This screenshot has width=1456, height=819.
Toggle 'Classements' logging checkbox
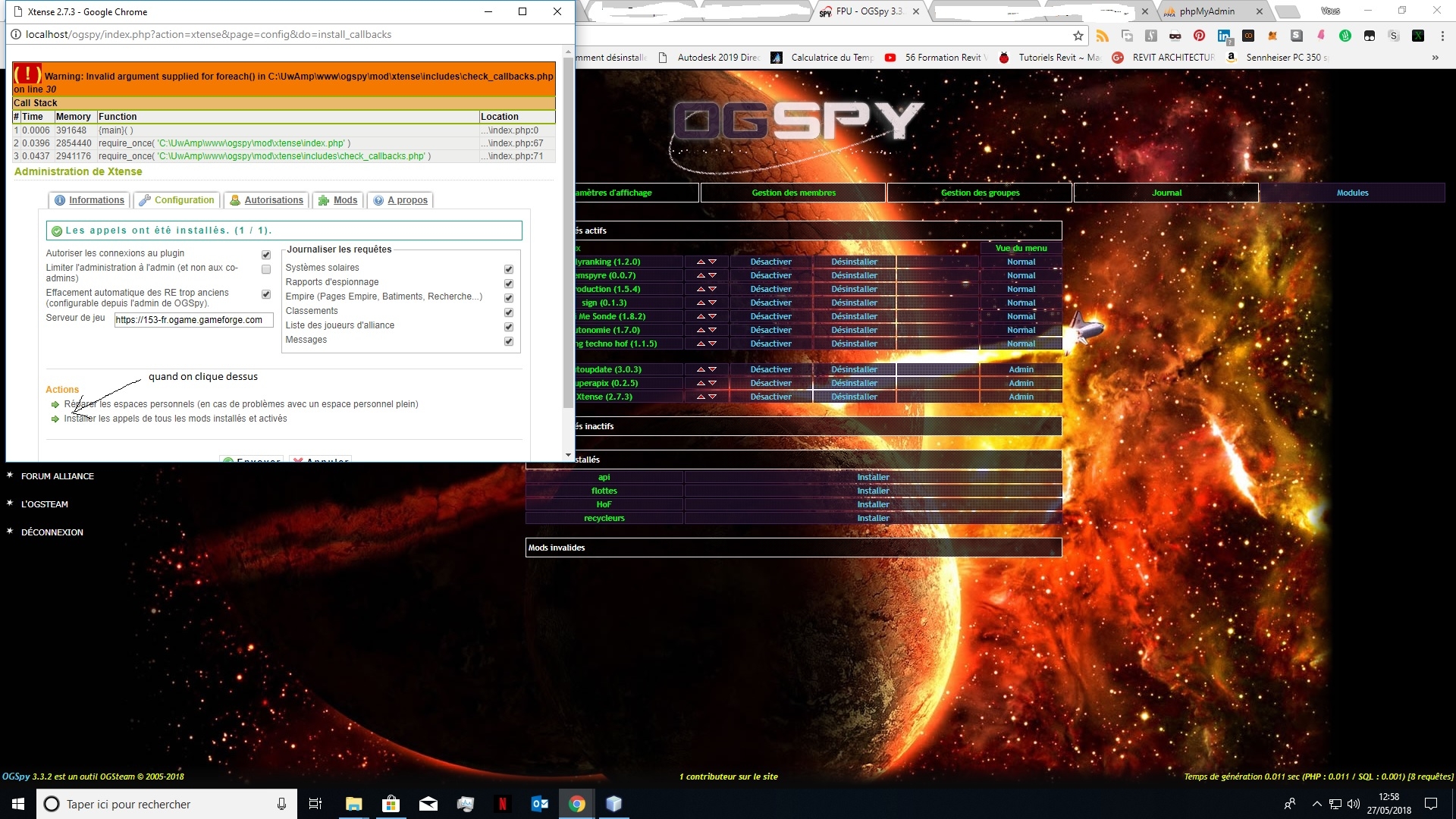tap(509, 312)
